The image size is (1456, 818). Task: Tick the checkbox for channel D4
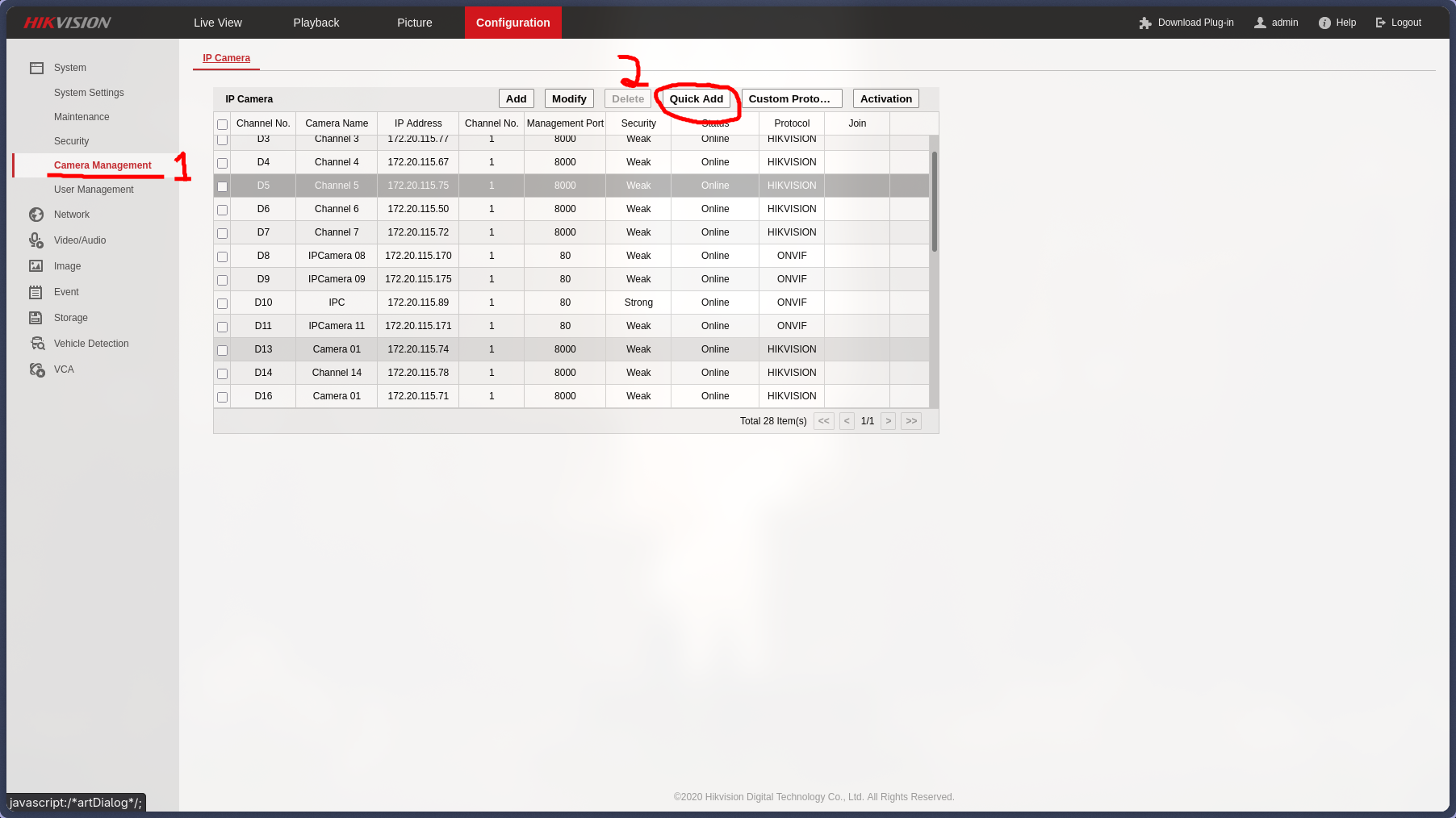pyautogui.click(x=222, y=163)
